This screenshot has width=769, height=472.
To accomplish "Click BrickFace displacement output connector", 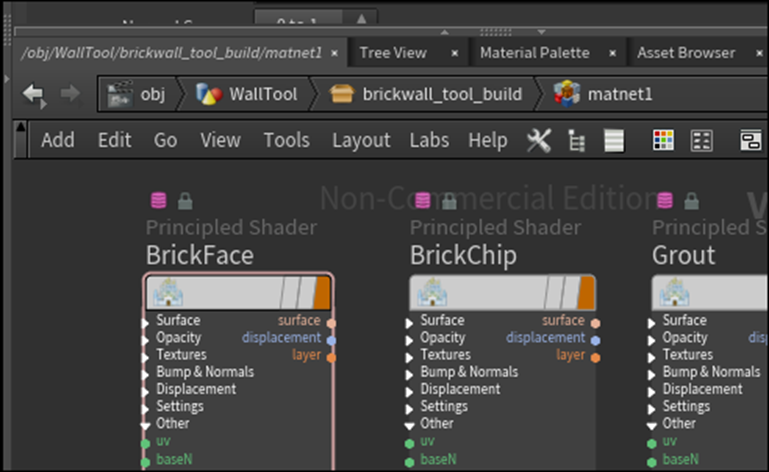I will [x=332, y=340].
